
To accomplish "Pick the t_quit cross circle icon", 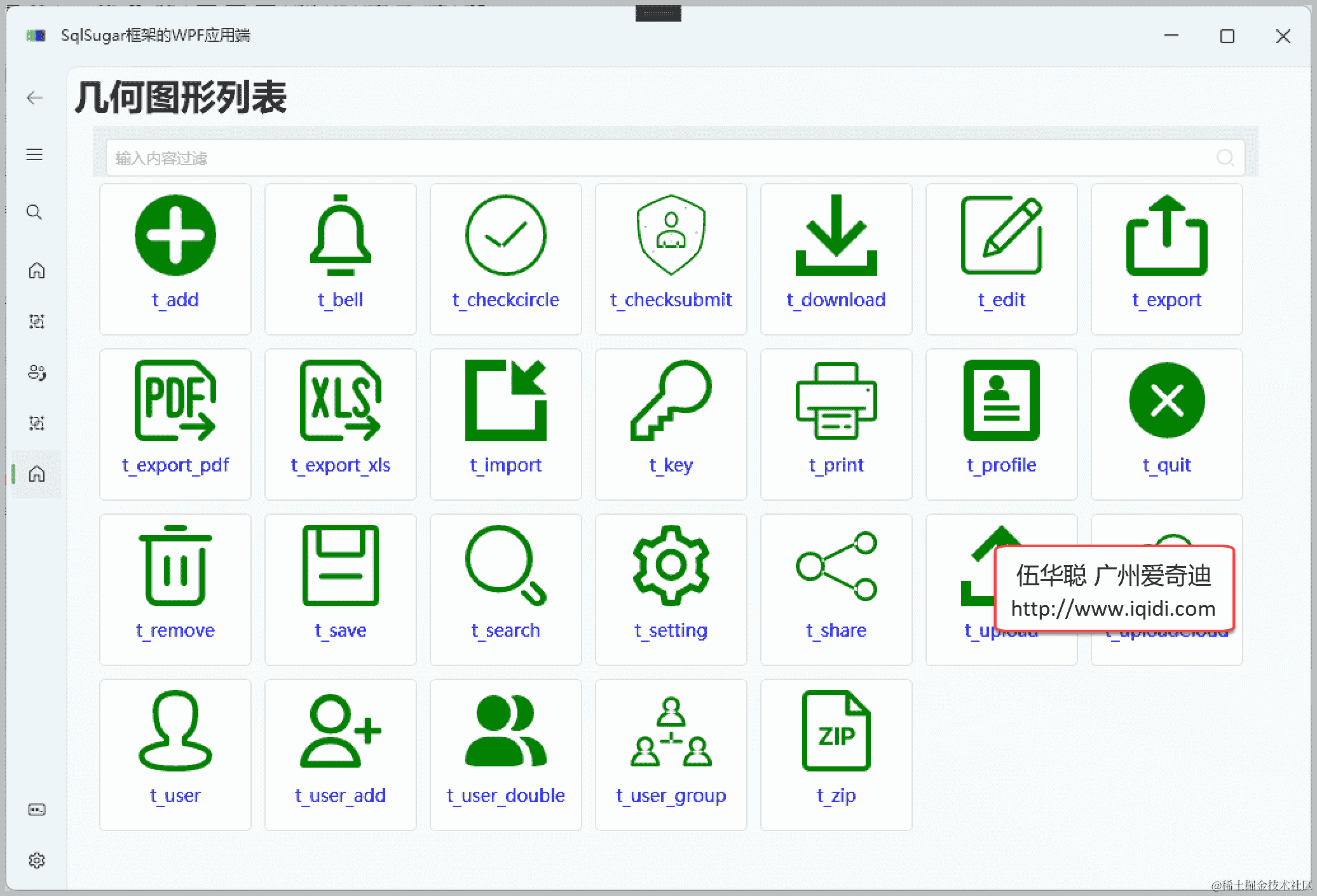I will tap(1167, 400).
